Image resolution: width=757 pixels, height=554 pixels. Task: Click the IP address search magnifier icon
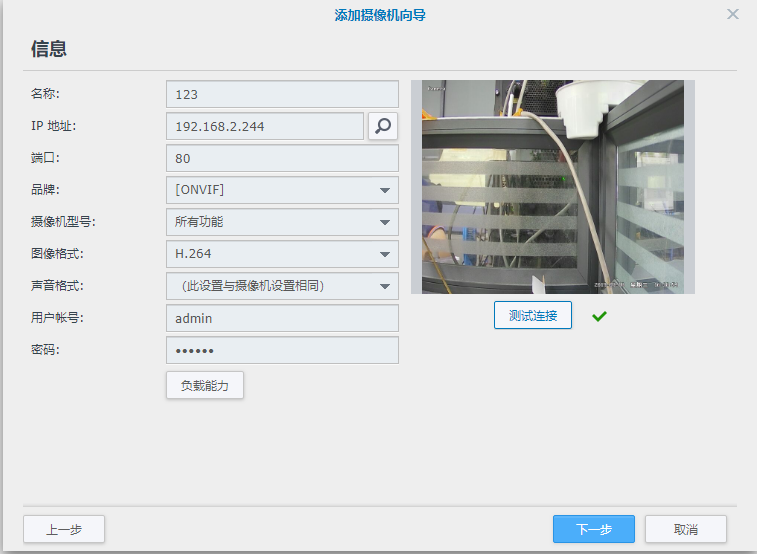coord(383,126)
